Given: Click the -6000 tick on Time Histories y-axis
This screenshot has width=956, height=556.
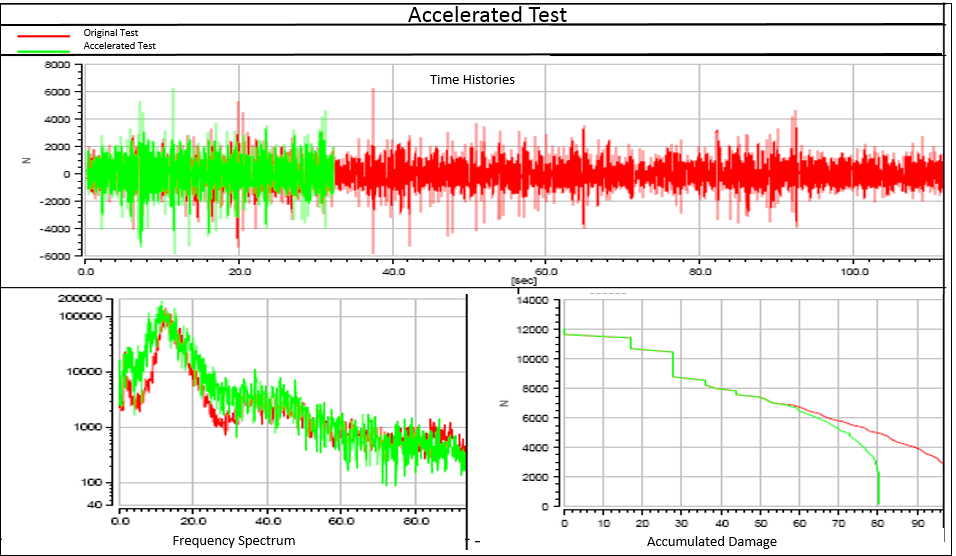Looking at the screenshot, I should click(x=55, y=256).
